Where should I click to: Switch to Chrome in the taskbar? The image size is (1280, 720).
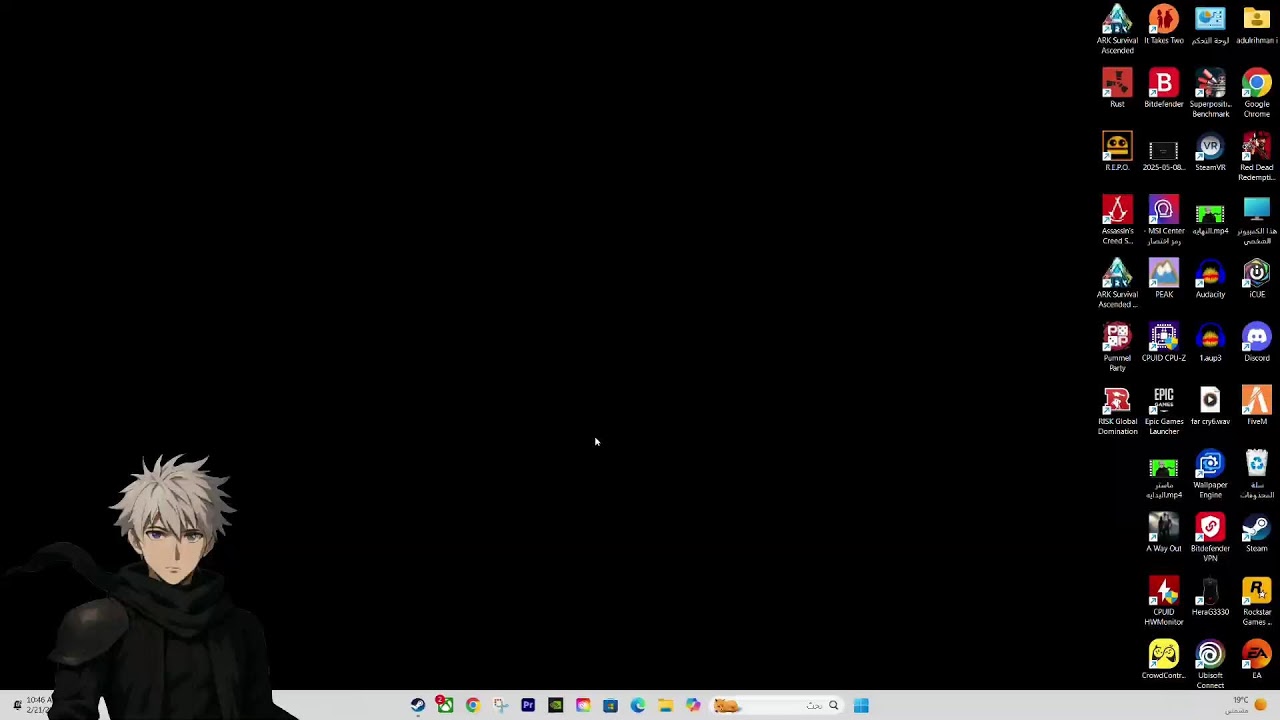[x=473, y=705]
